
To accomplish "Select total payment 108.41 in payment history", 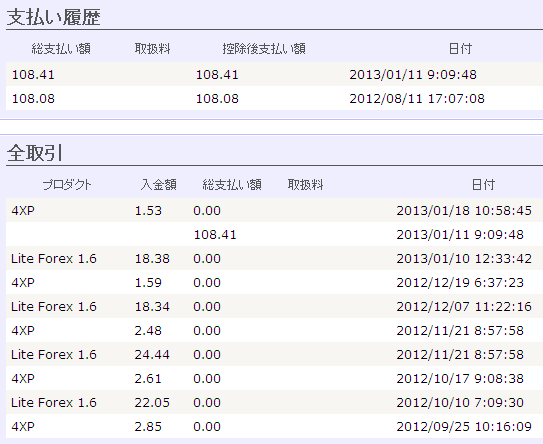I will coord(33,75).
